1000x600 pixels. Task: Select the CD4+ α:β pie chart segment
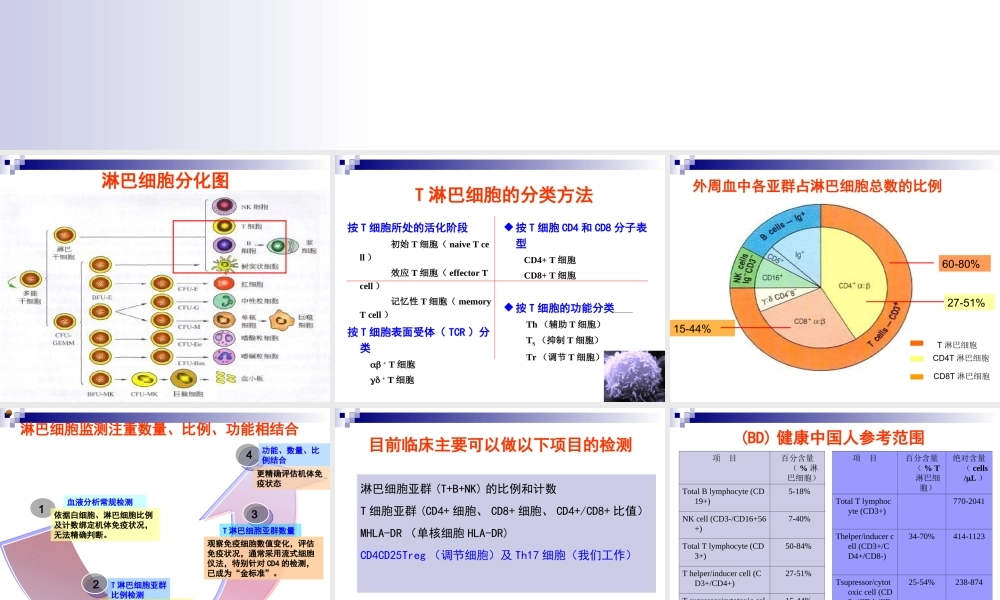pyautogui.click(x=850, y=285)
